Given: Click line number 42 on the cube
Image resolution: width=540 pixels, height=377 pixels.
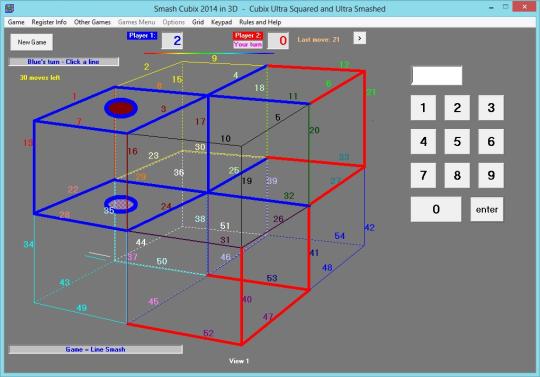Looking at the screenshot, I should [370, 228].
